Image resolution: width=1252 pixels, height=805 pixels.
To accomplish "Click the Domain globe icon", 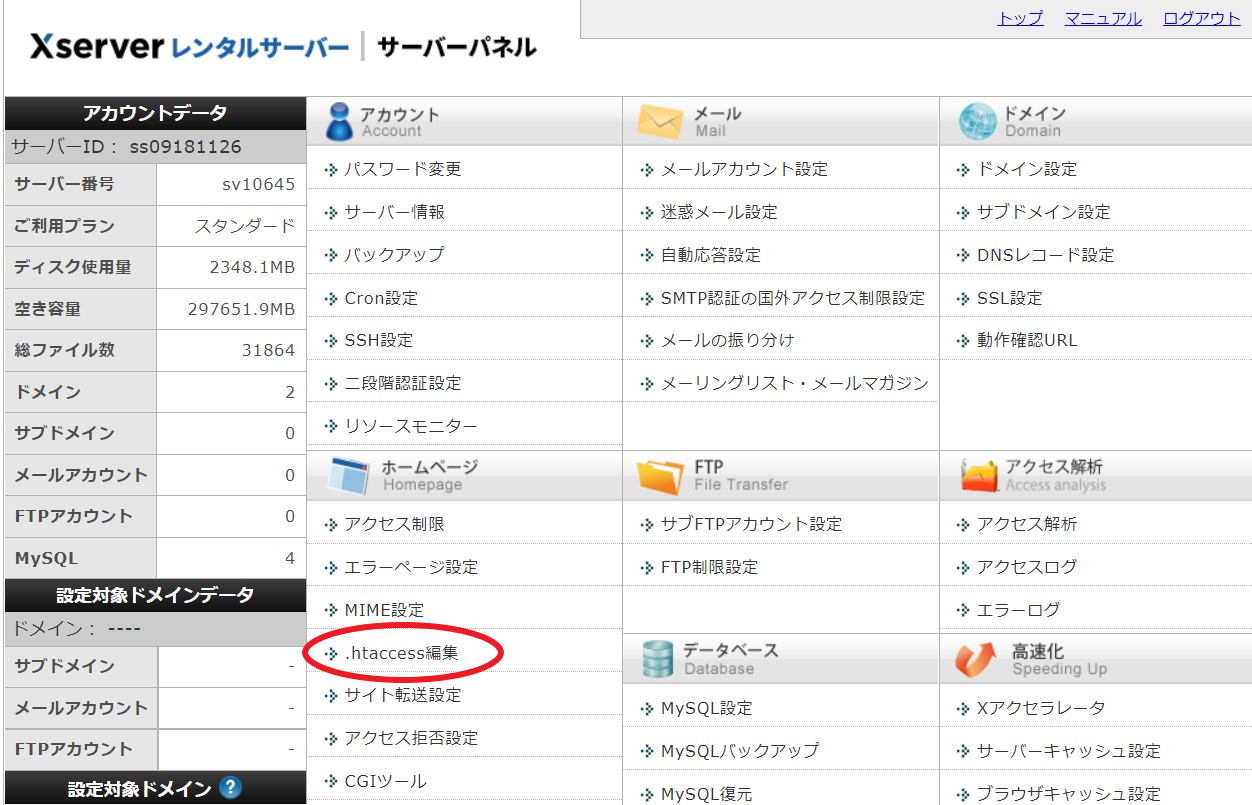I will [977, 121].
